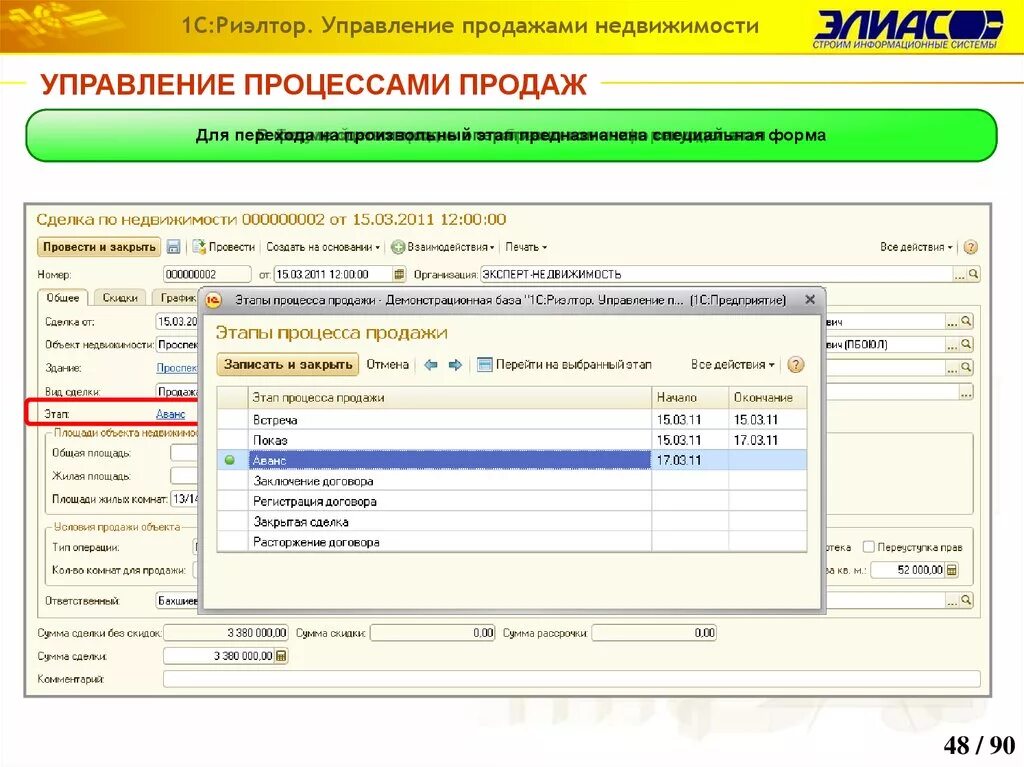The image size is (1024, 767).
Task: Click Этап процесса продажи column header
Action: [450, 397]
